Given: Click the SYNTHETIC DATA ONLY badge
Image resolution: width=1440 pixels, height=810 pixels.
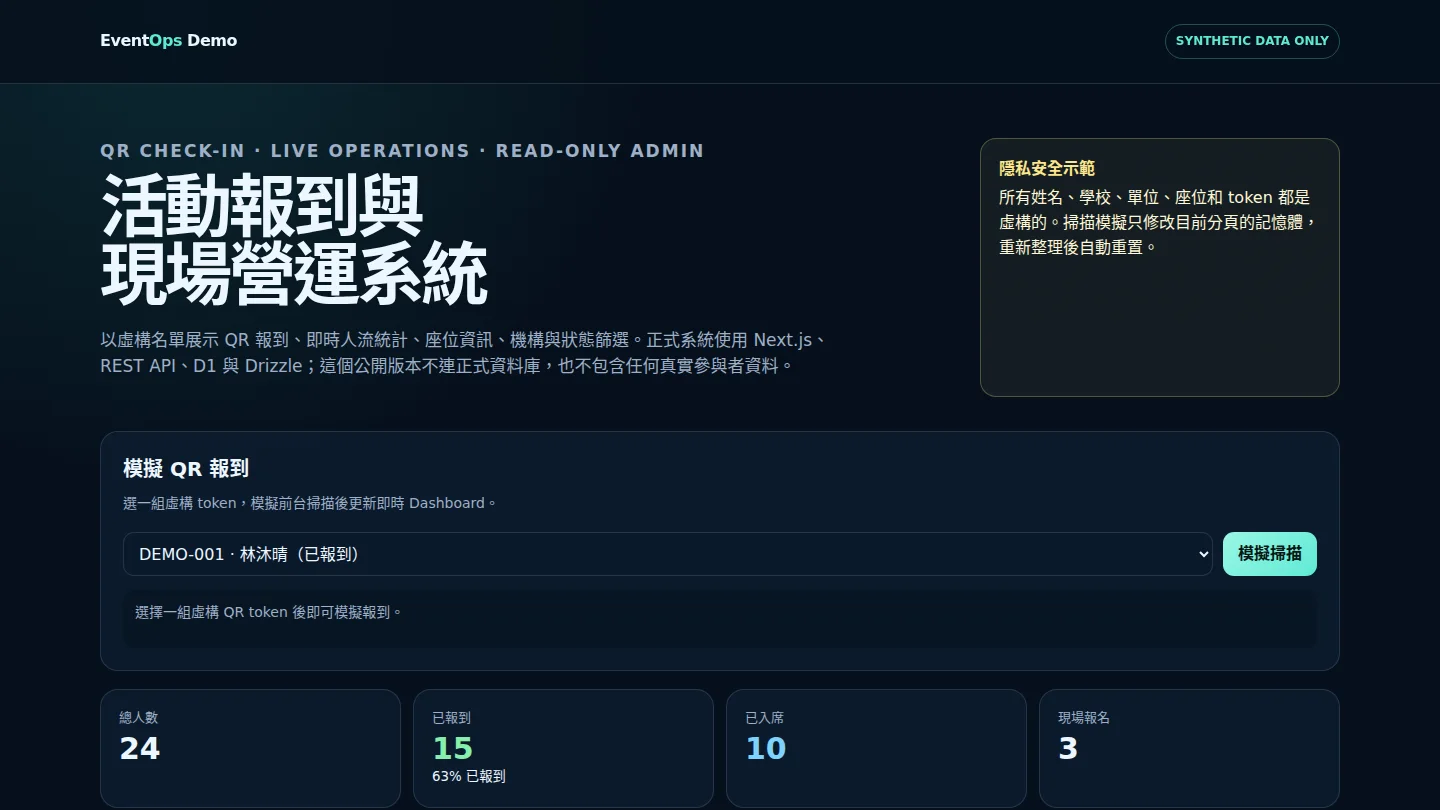Looking at the screenshot, I should coord(1252,41).
